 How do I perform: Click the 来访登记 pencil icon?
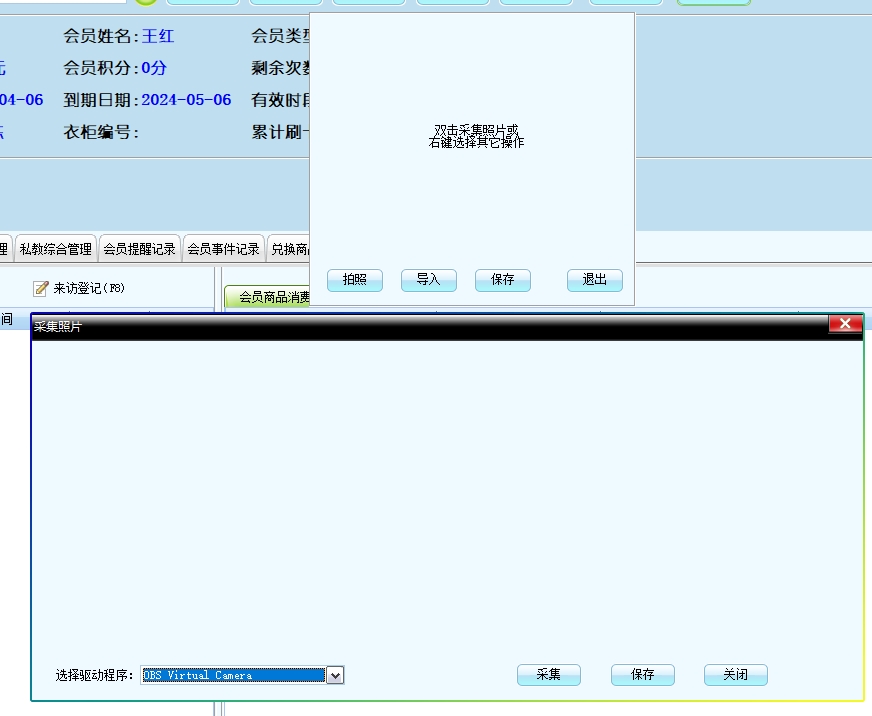pyautogui.click(x=41, y=288)
